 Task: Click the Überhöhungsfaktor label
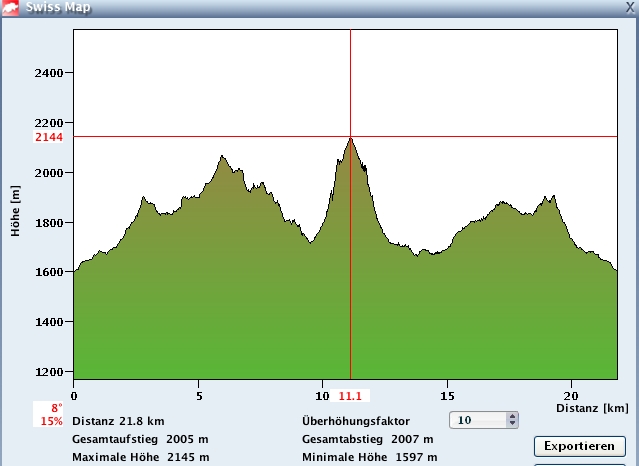(355, 421)
